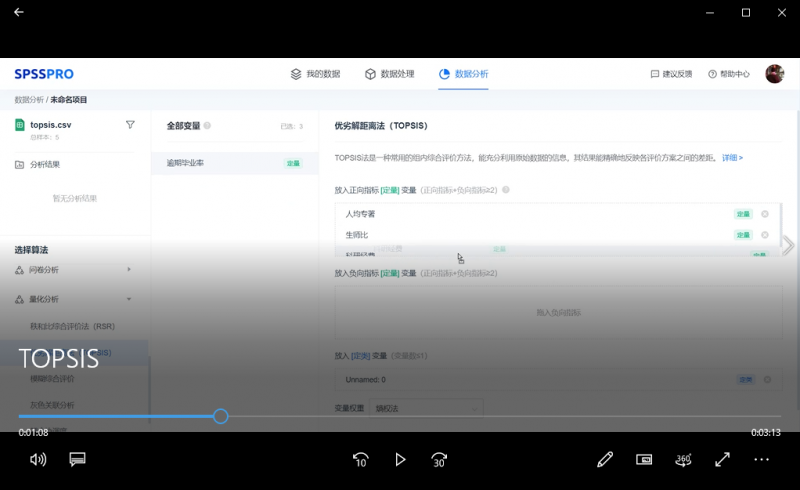Click the right chevron panel arrow
Viewport: 800px width, 490px height.
[789, 246]
